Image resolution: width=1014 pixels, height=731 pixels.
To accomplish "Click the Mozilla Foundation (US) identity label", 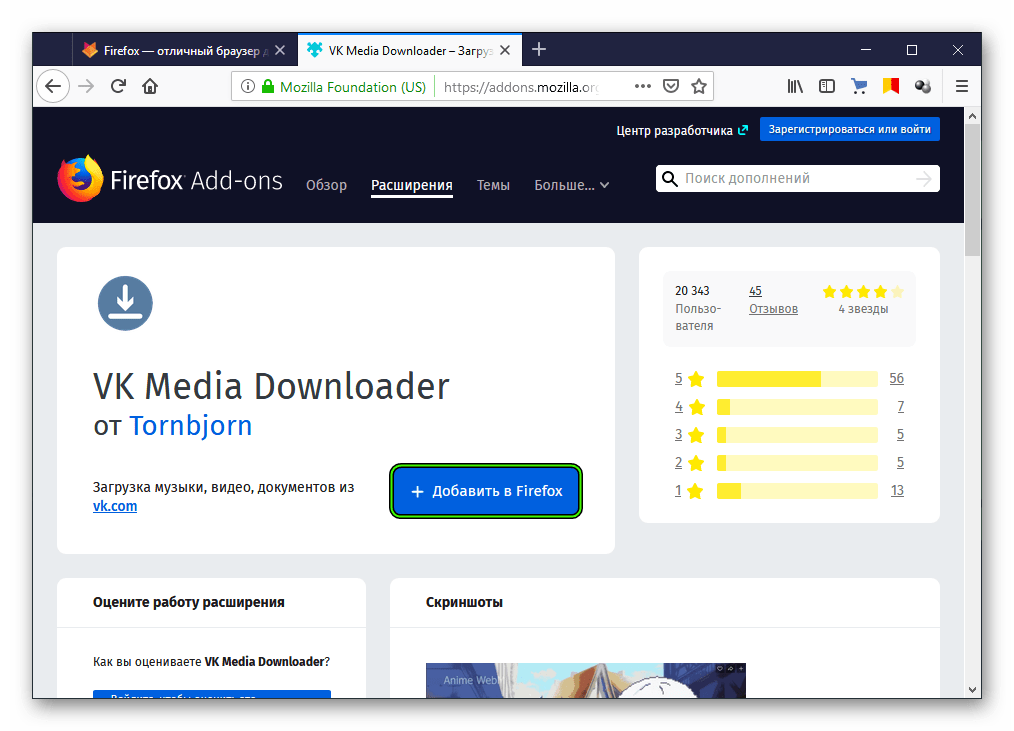I will 353,87.
